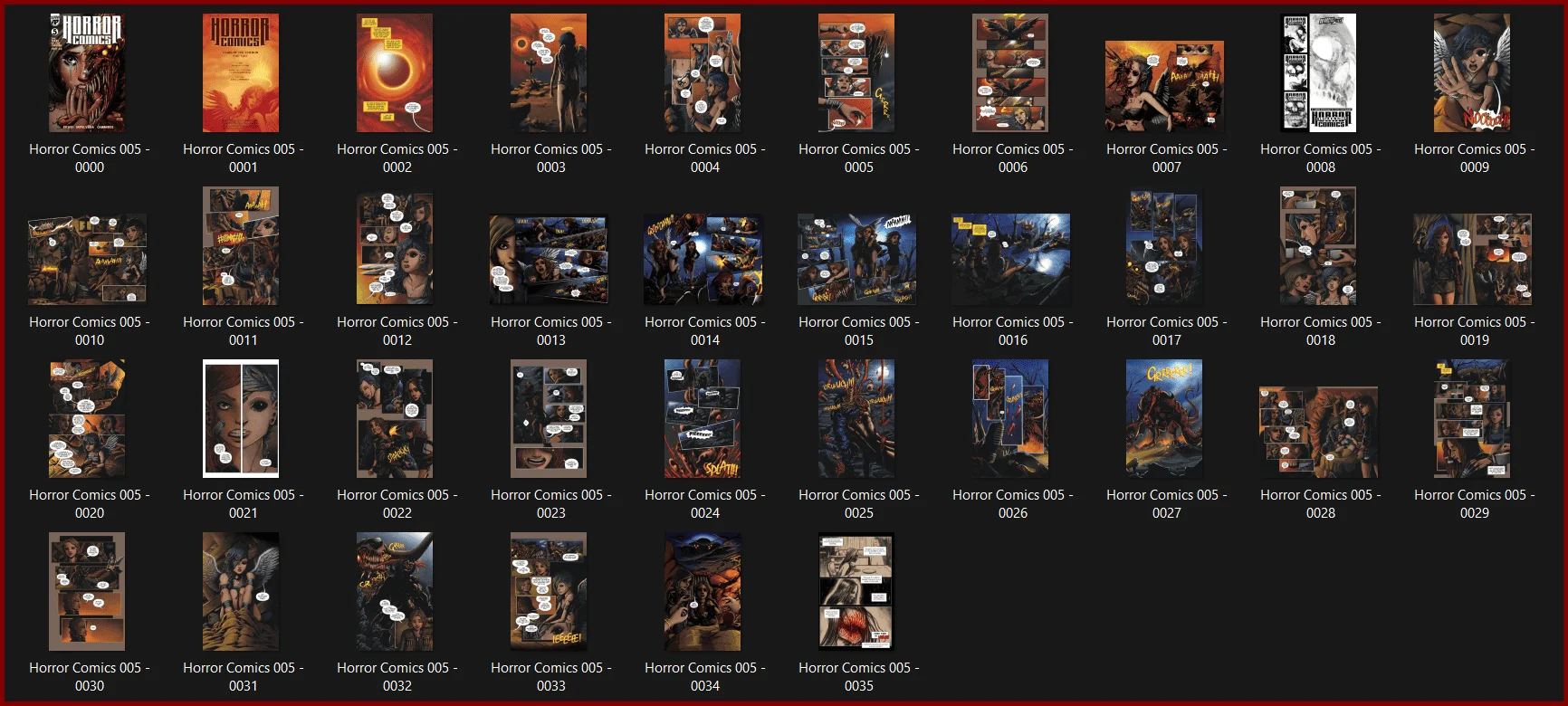This screenshot has height=706, width=1568.
Task: Select the Horror Comics 005 - 0028 thumbnail image
Action: point(1318,433)
